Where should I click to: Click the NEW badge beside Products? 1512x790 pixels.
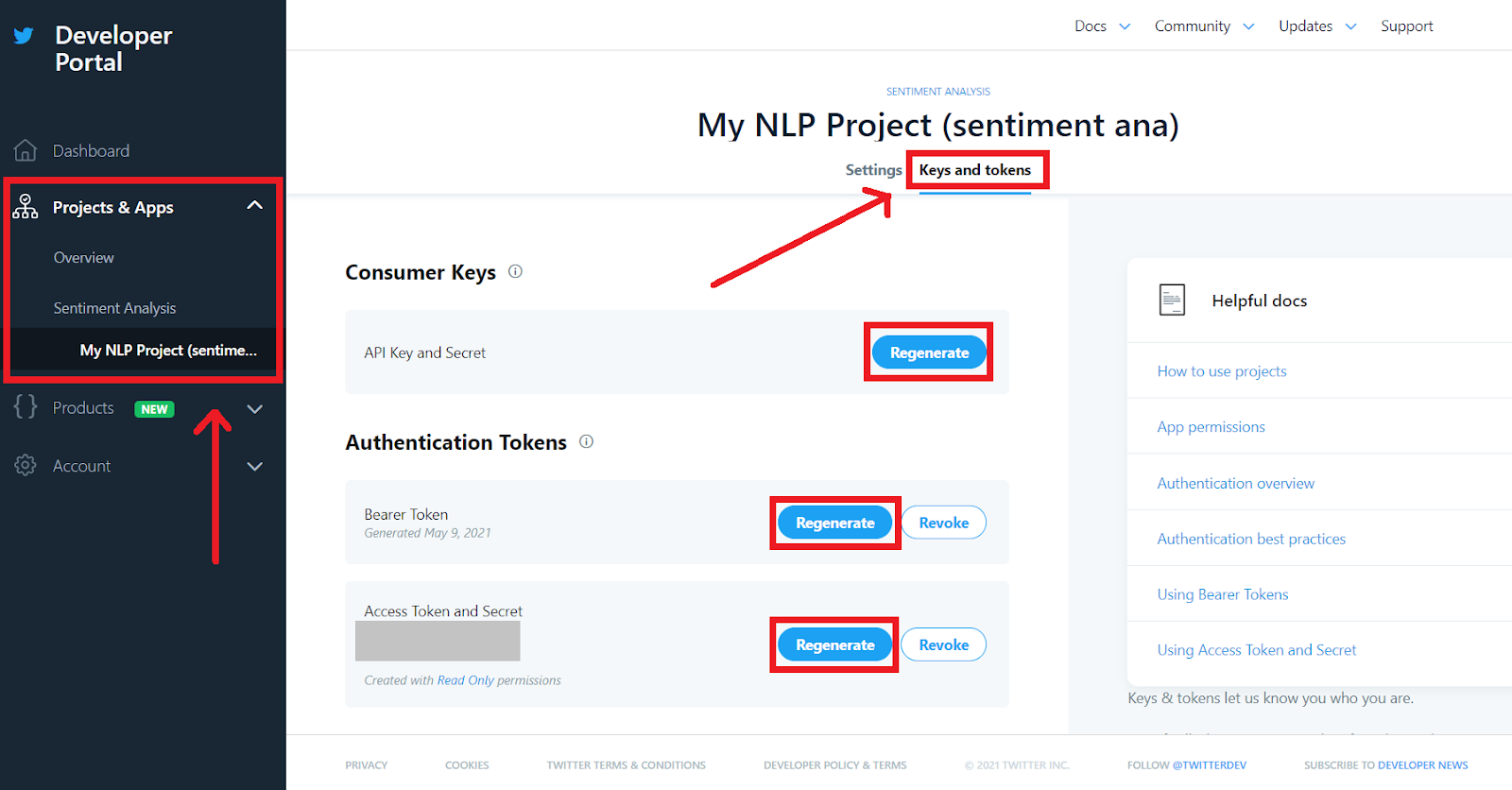(154, 409)
